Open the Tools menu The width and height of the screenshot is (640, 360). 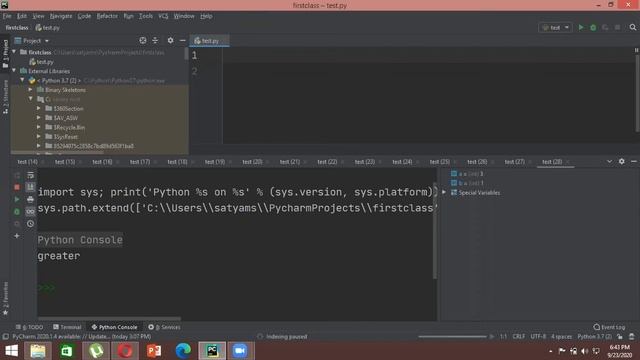tap(146, 16)
